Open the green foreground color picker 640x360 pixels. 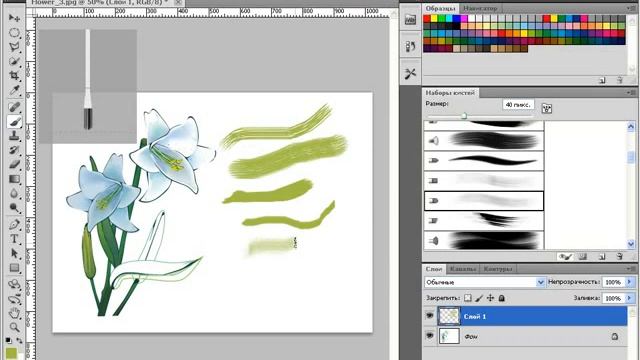(11, 353)
